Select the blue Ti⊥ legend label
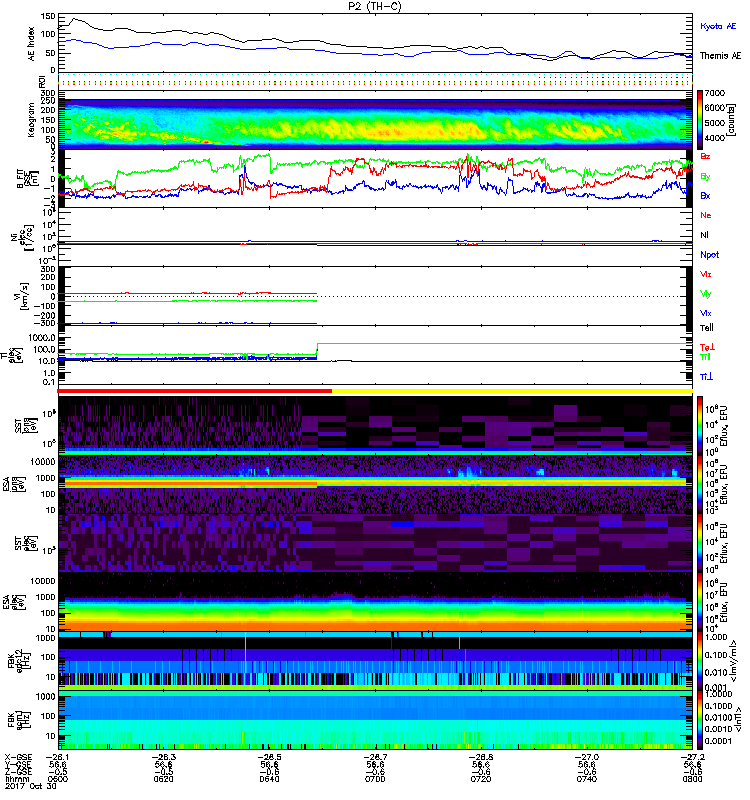The width and height of the screenshot is (750, 800). 706,377
